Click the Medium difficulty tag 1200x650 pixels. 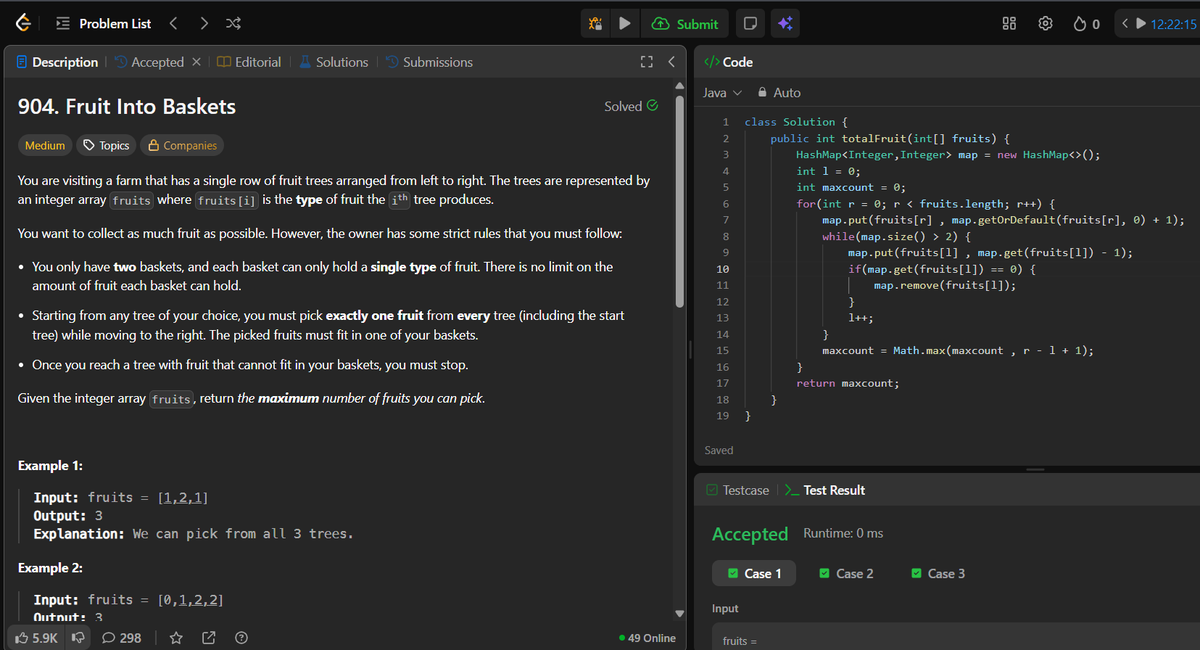coord(45,145)
